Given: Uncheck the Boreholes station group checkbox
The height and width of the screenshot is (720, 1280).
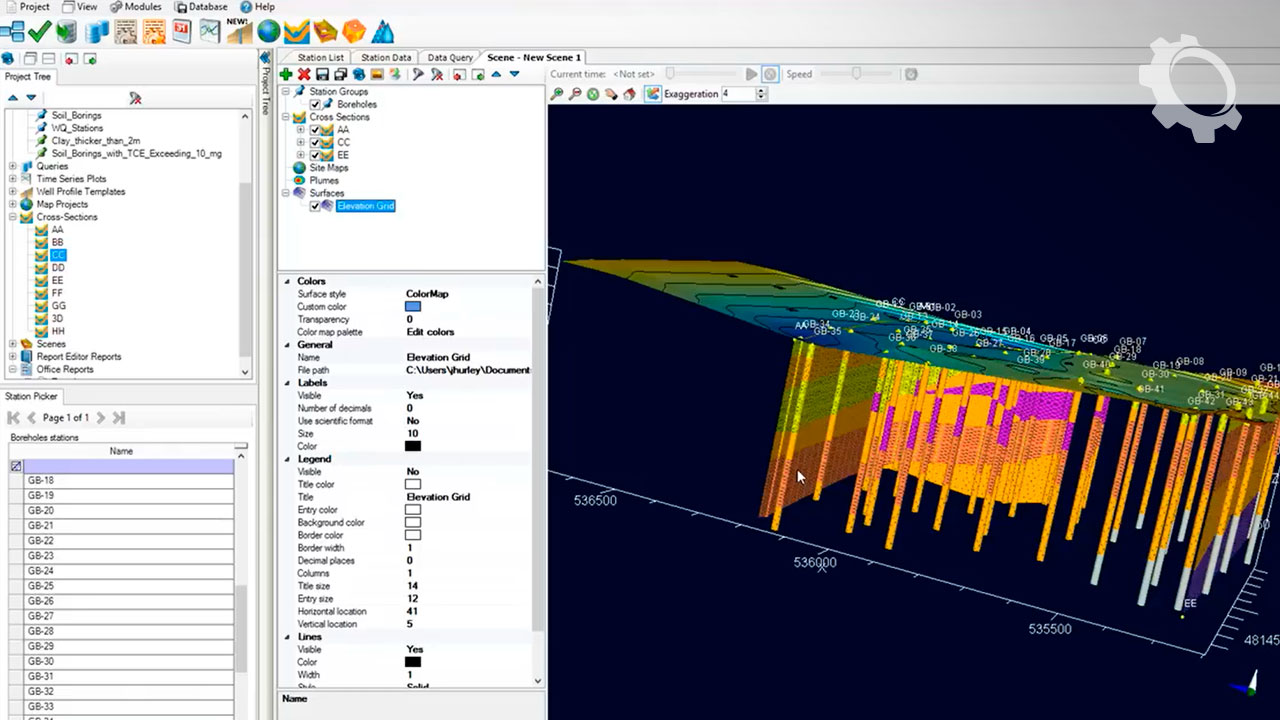Looking at the screenshot, I should click(x=315, y=104).
